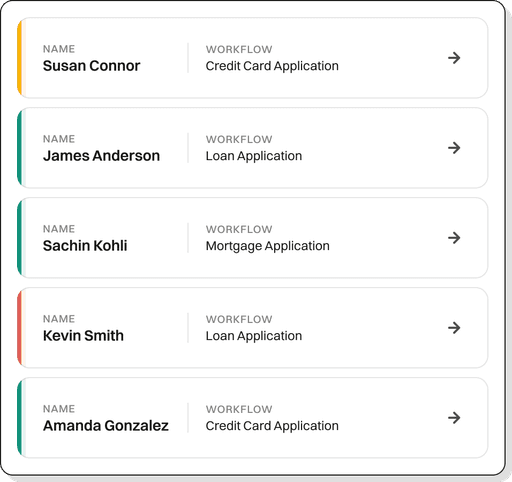This screenshot has width=512, height=482.
Task: Click the arrow on Amanda Gonzalez's card
Action: point(454,418)
